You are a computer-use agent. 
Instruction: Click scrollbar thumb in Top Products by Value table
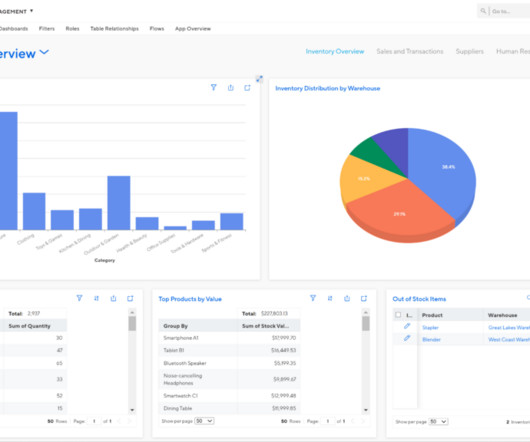click(366, 323)
